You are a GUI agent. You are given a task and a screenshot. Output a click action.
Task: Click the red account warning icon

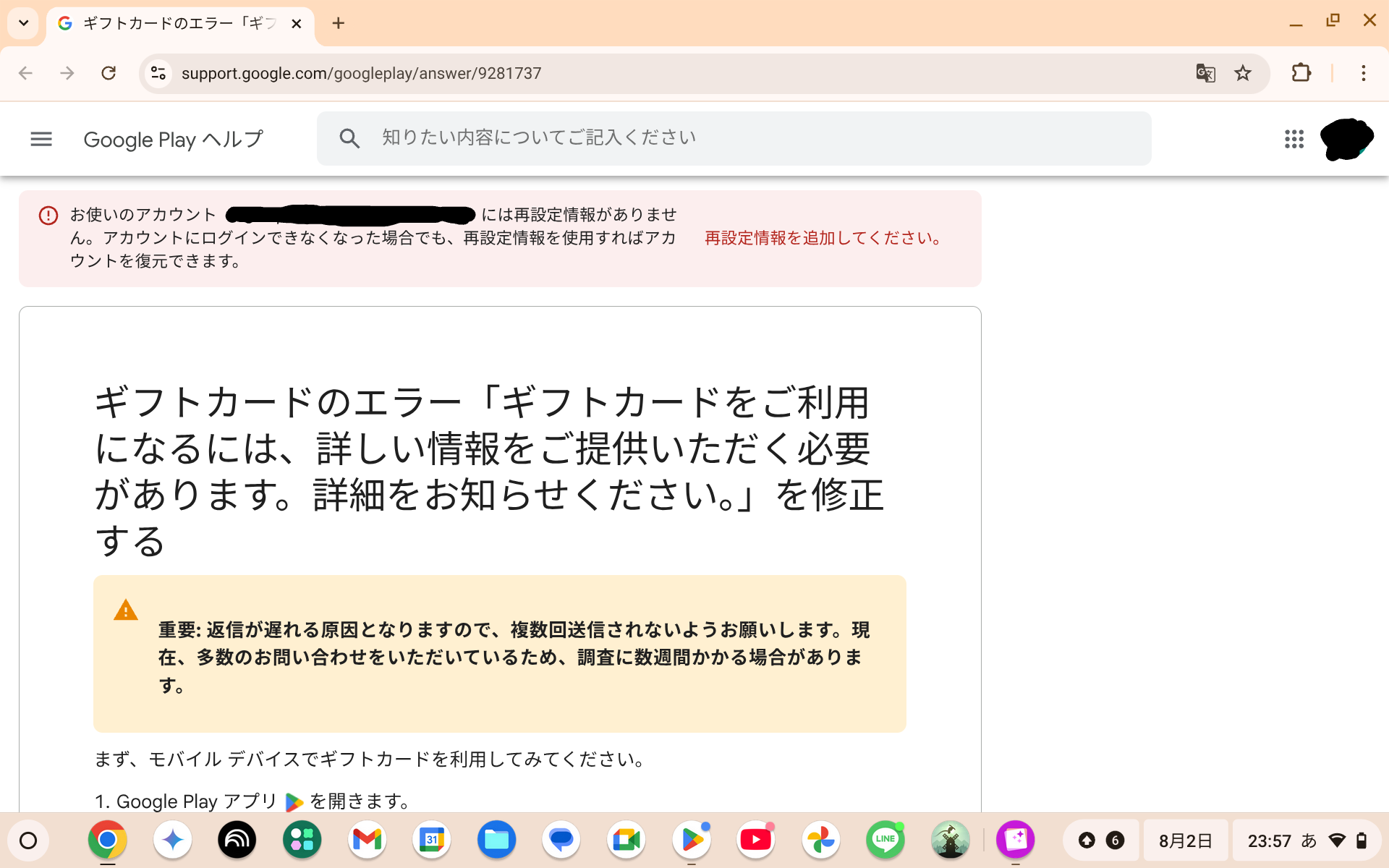point(48,215)
